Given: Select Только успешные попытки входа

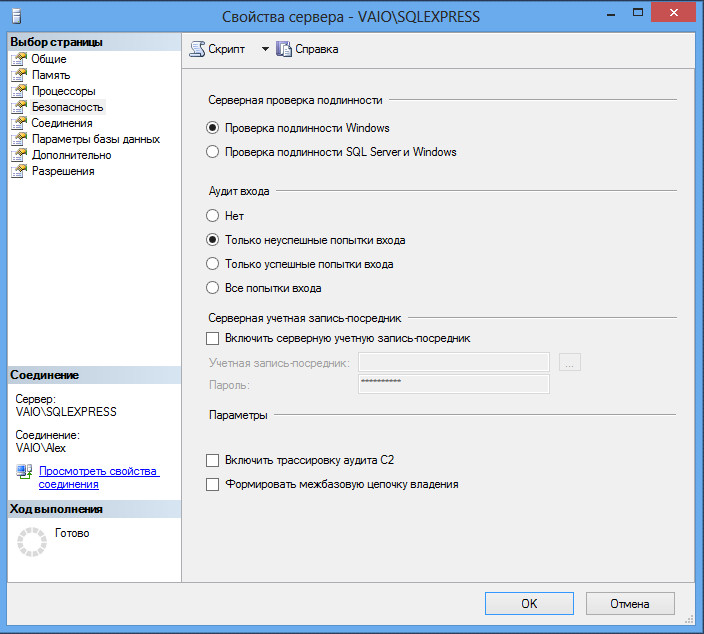Looking at the screenshot, I should coord(212,264).
